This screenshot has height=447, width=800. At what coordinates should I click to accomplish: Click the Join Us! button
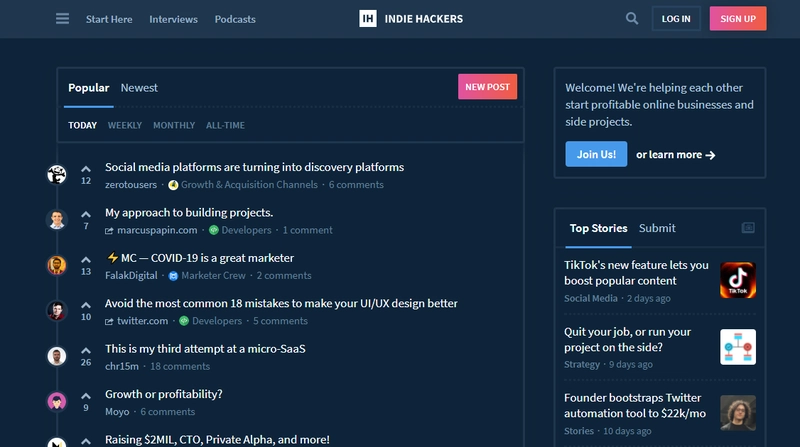(596, 154)
